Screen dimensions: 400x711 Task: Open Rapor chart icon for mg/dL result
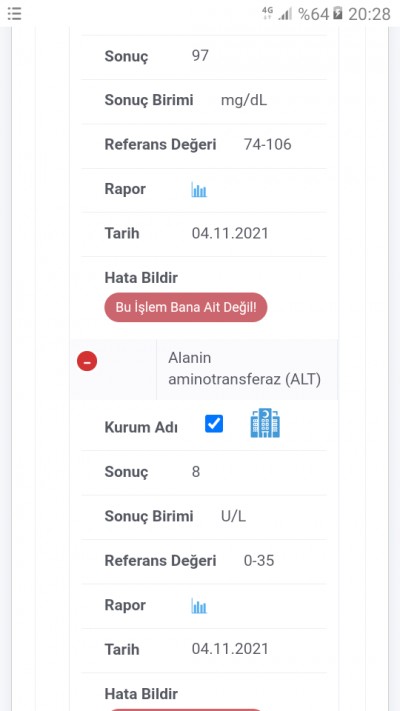coord(199,190)
